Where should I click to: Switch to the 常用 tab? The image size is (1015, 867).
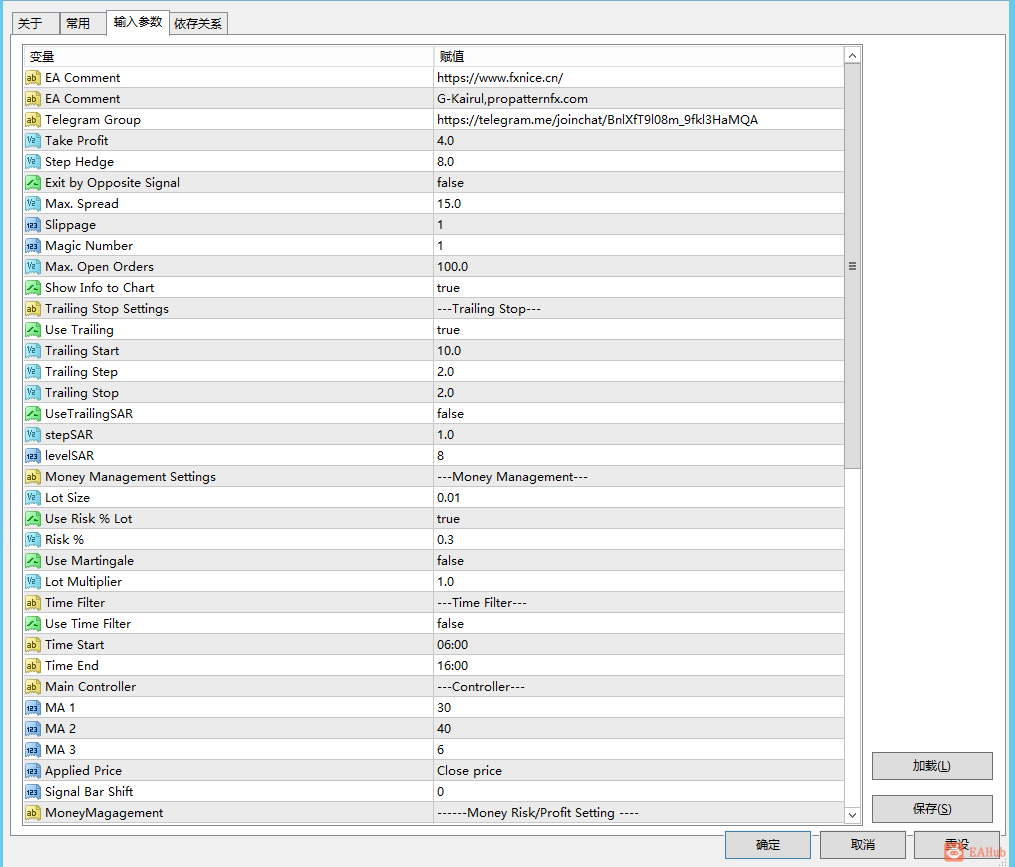coord(83,23)
